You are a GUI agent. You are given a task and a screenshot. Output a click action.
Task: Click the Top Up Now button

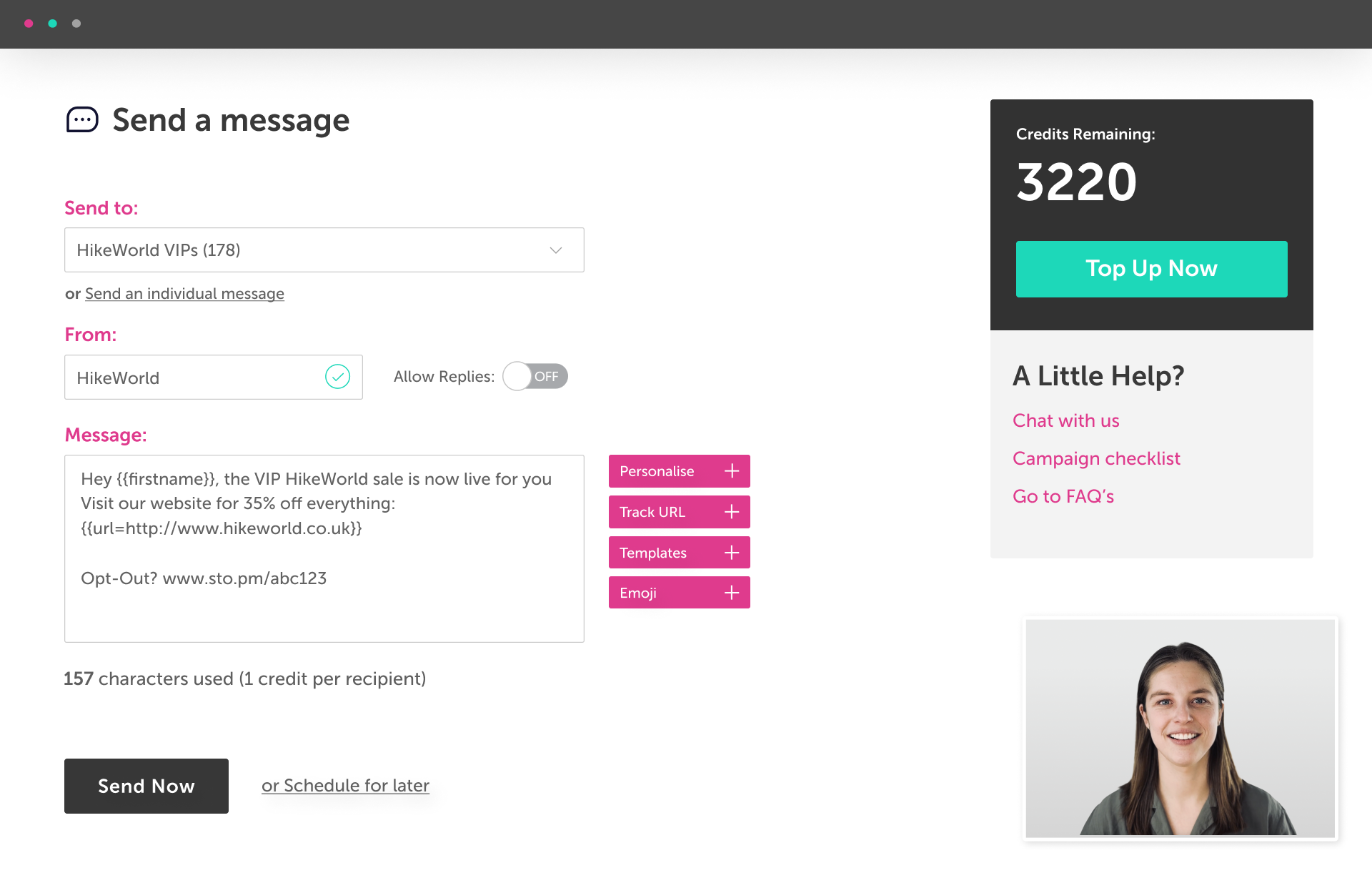coord(1151,269)
